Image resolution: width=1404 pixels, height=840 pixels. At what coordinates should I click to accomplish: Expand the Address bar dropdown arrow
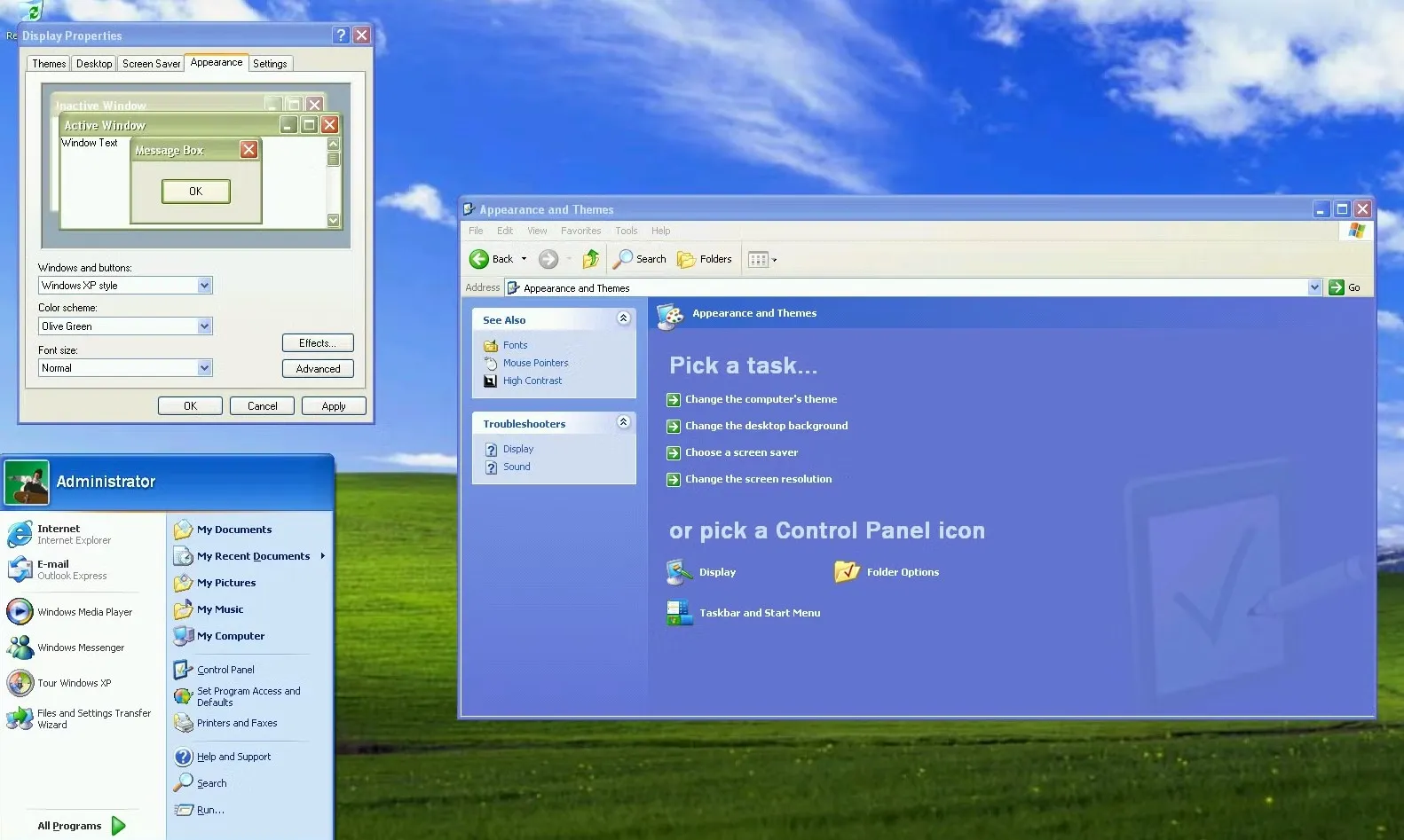(x=1314, y=287)
